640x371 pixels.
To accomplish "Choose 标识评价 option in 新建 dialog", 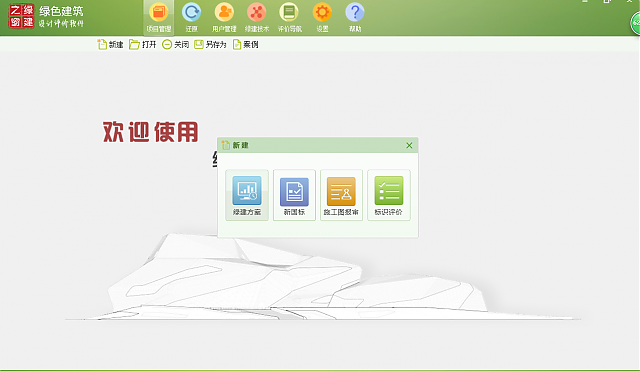I will (x=389, y=195).
